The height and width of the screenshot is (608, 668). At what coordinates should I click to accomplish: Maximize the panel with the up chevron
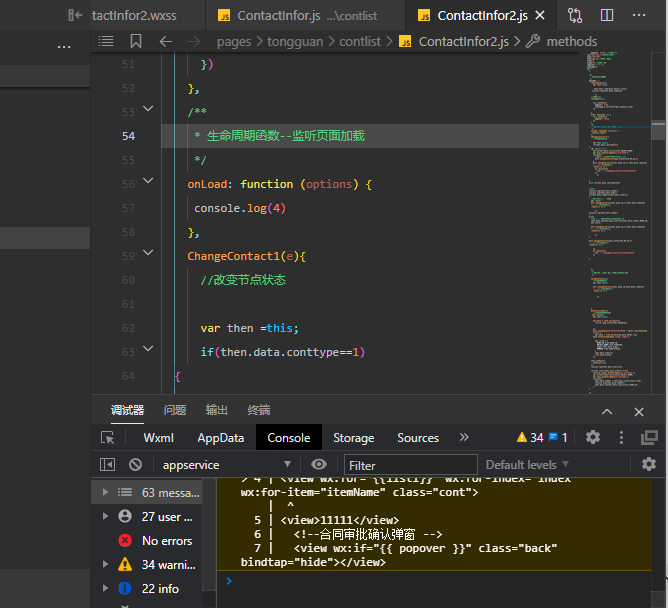pos(607,412)
